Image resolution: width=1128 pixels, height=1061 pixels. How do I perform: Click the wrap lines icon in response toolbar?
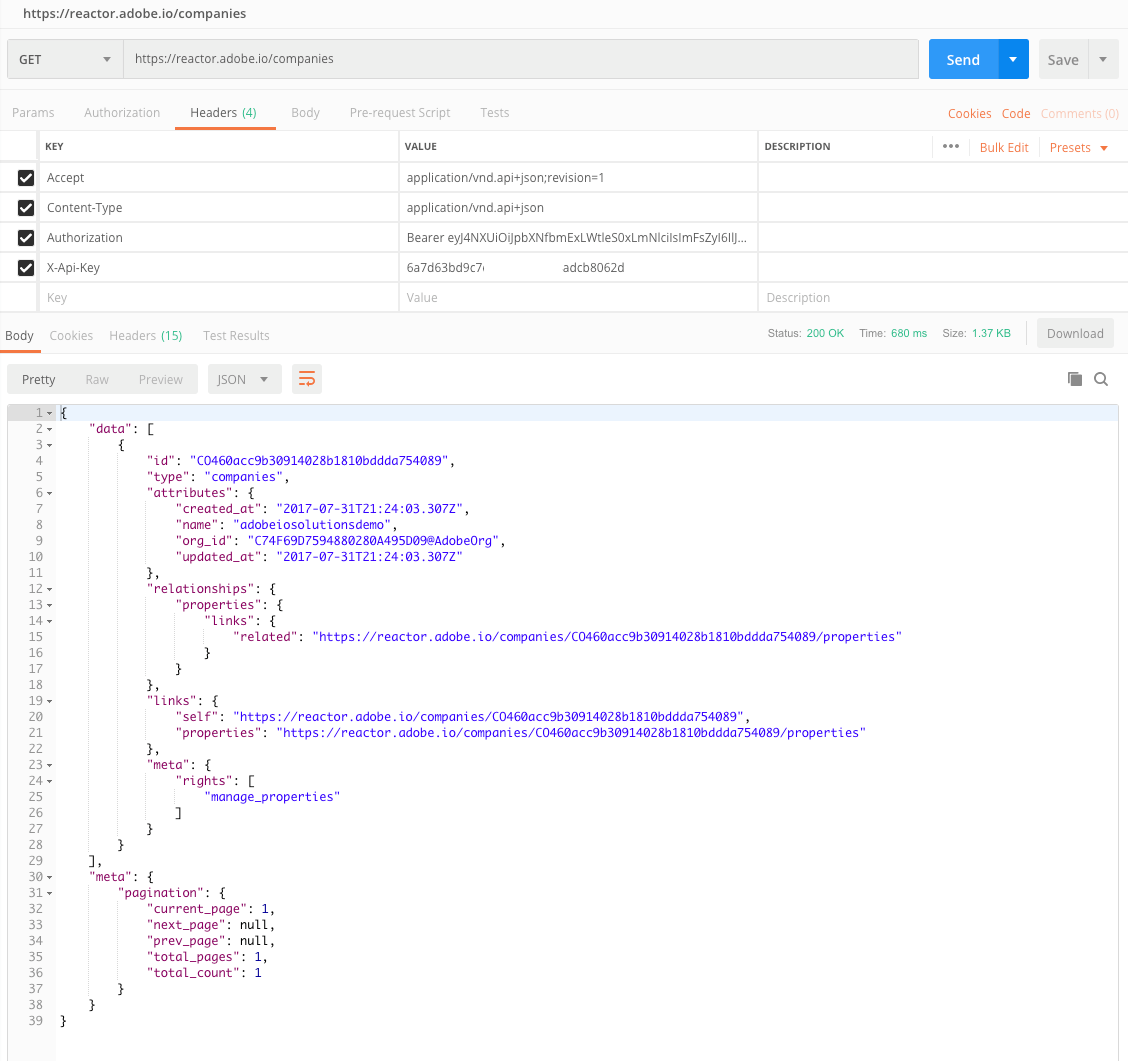pyautogui.click(x=306, y=379)
